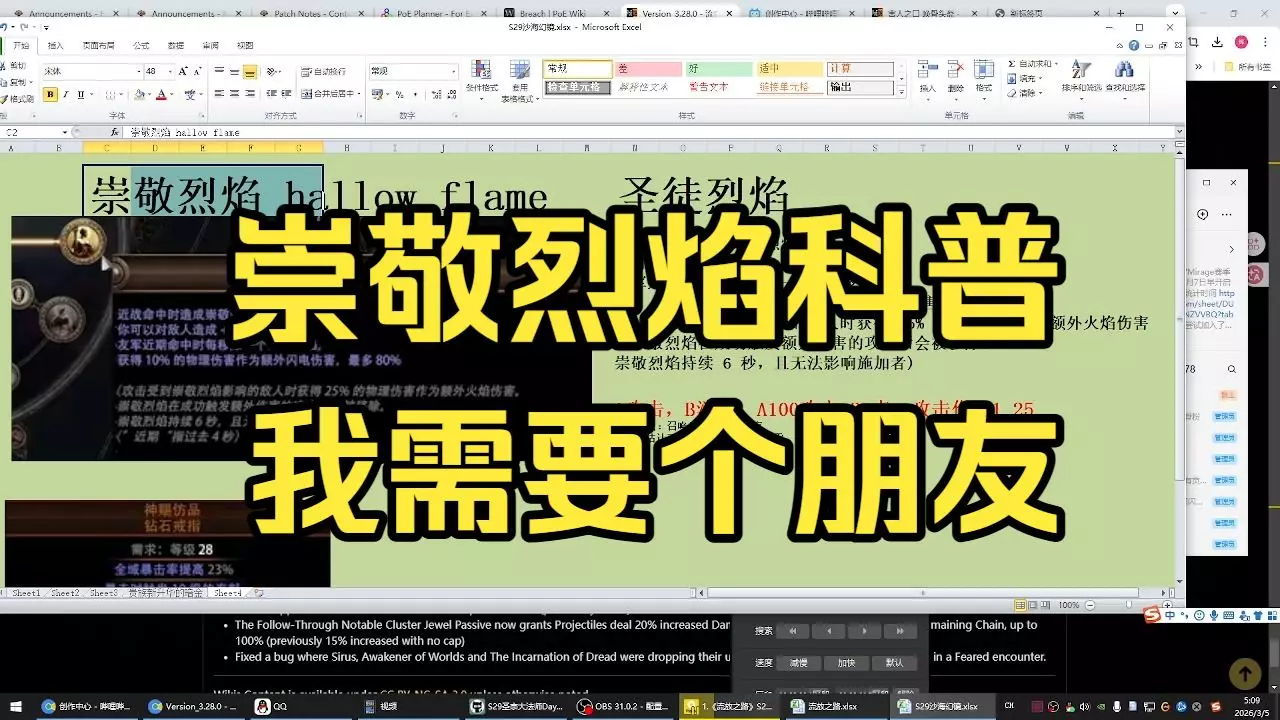Toggle Italic formatting in Excel ribbon
Image resolution: width=1280 pixels, height=720 pixels.
click(x=65, y=94)
